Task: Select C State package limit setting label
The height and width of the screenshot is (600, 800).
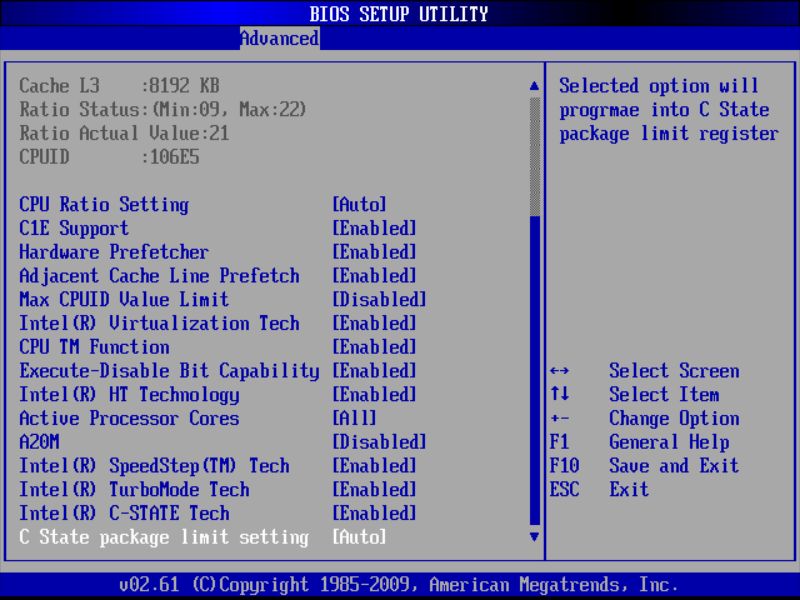Action: 164,537
